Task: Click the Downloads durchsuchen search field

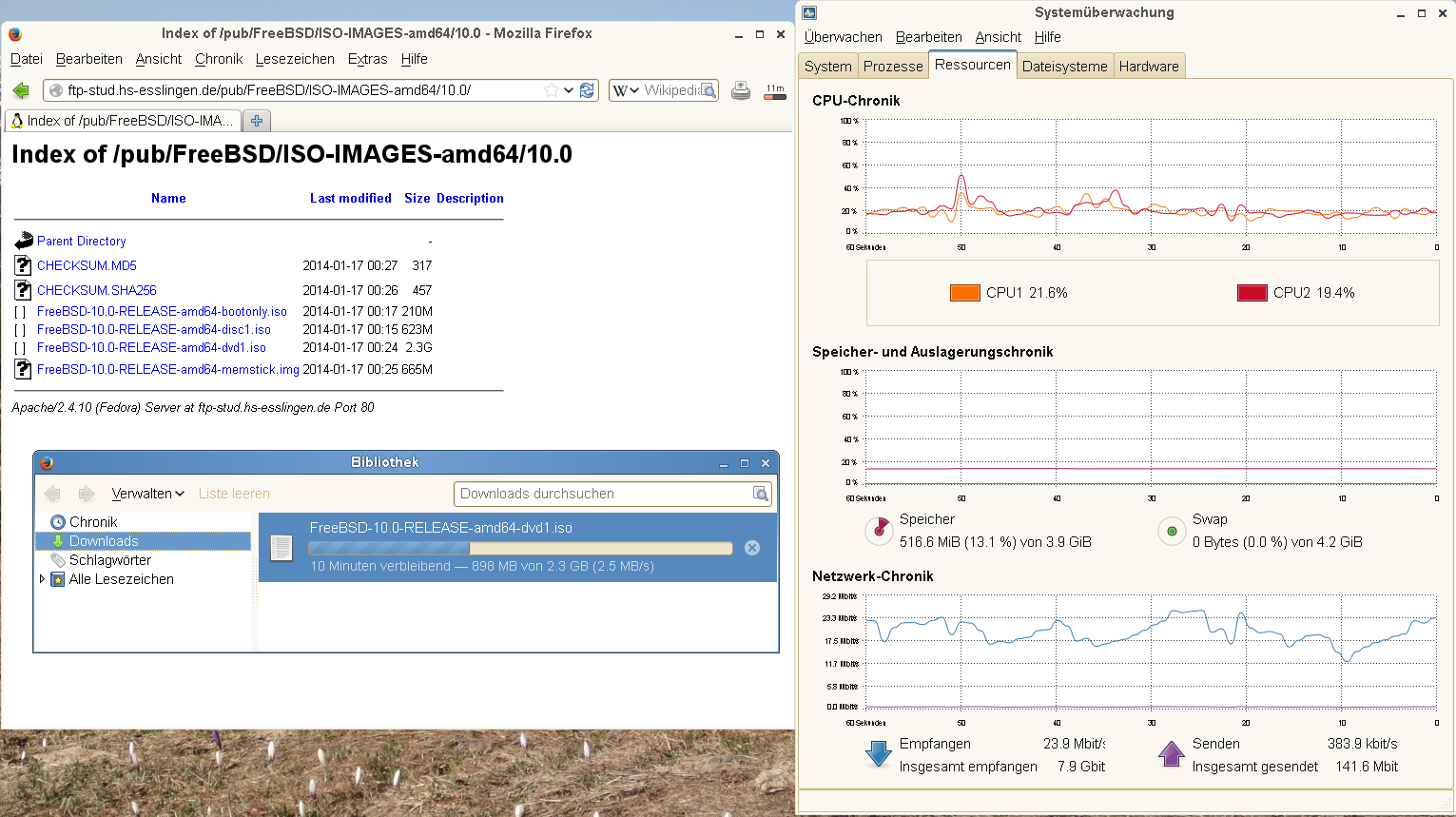Action: (612, 494)
